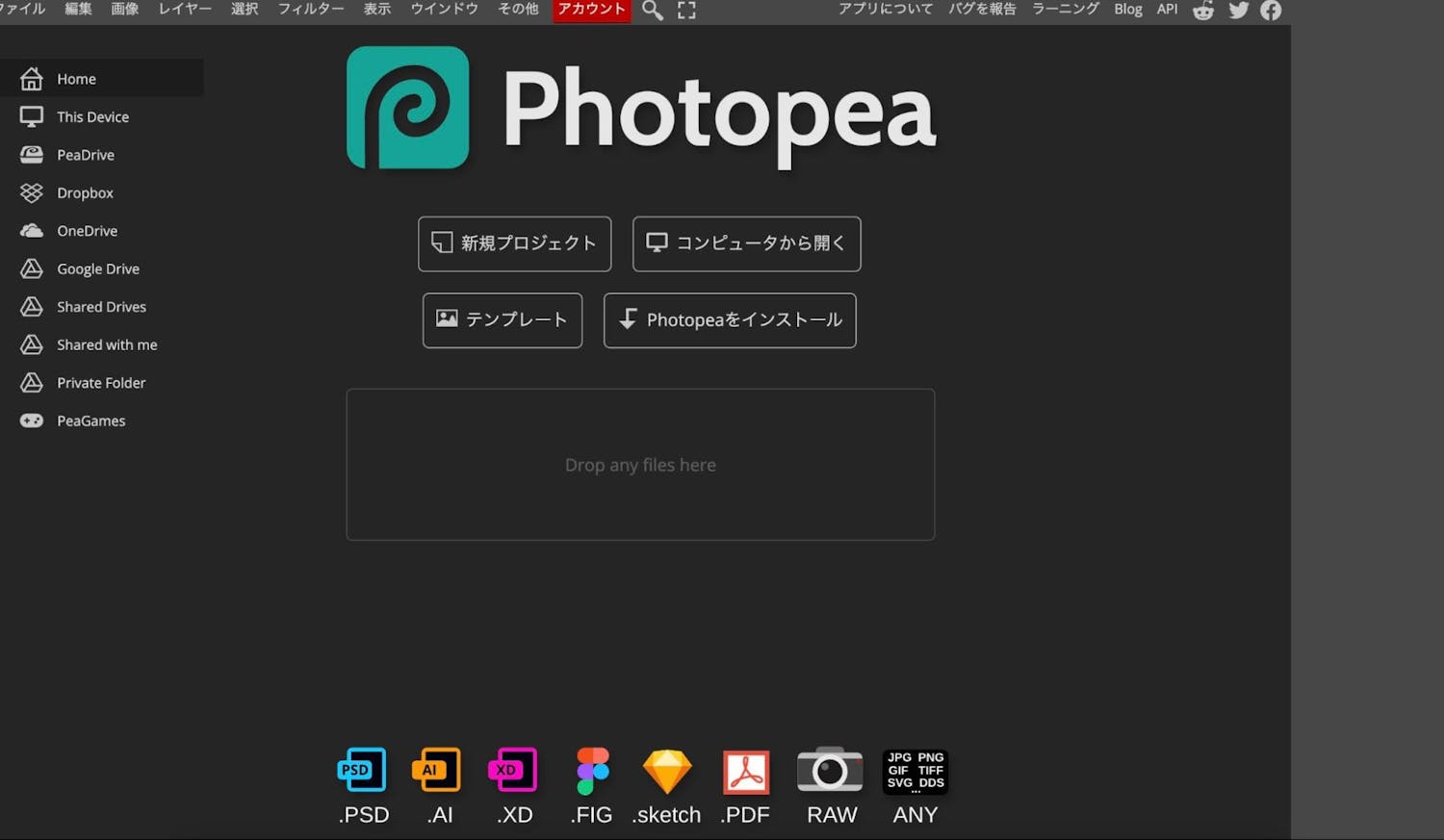This screenshot has height=840, width=1444.
Task: Toggle fullscreen mode icon
Action: tap(686, 11)
